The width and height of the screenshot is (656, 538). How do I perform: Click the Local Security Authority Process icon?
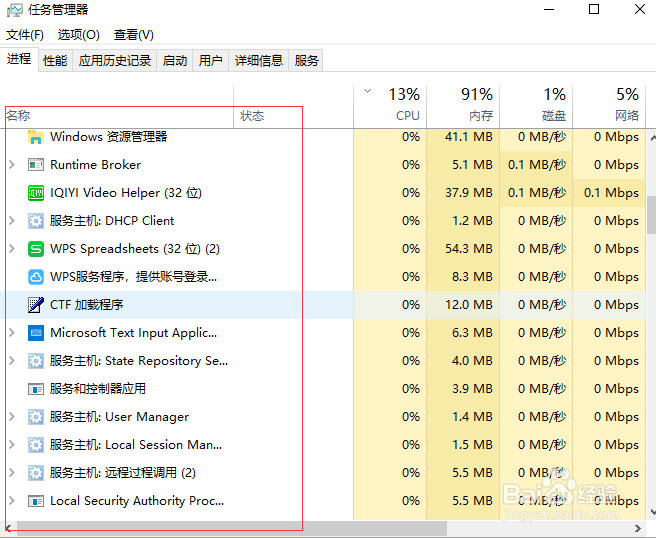point(36,501)
